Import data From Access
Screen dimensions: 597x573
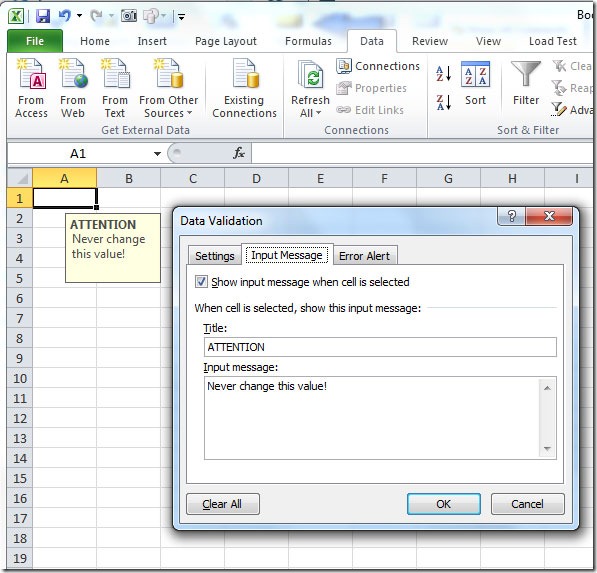(31, 88)
